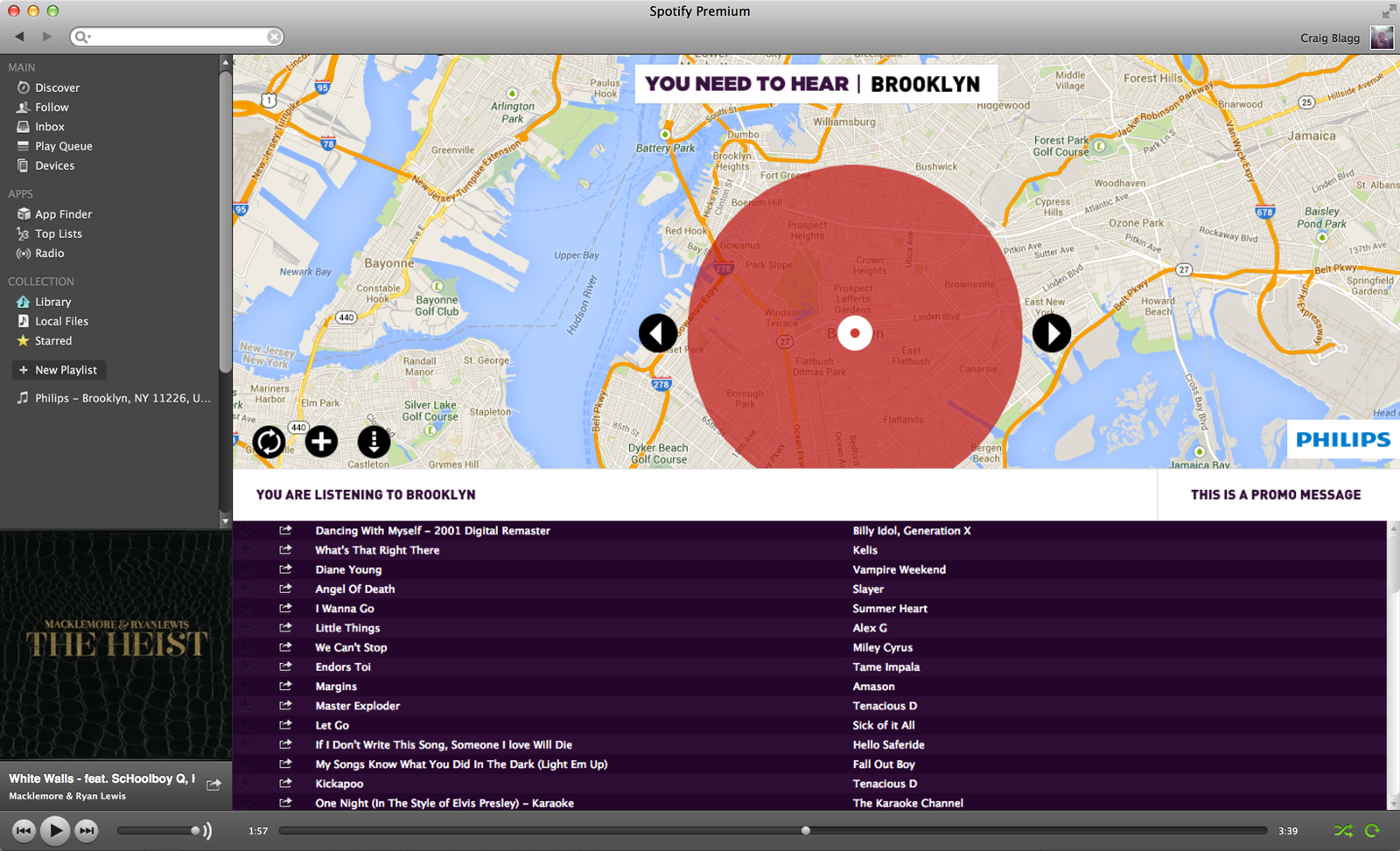Toggle repeat mode
The image size is (1400, 851).
[x=1372, y=831]
